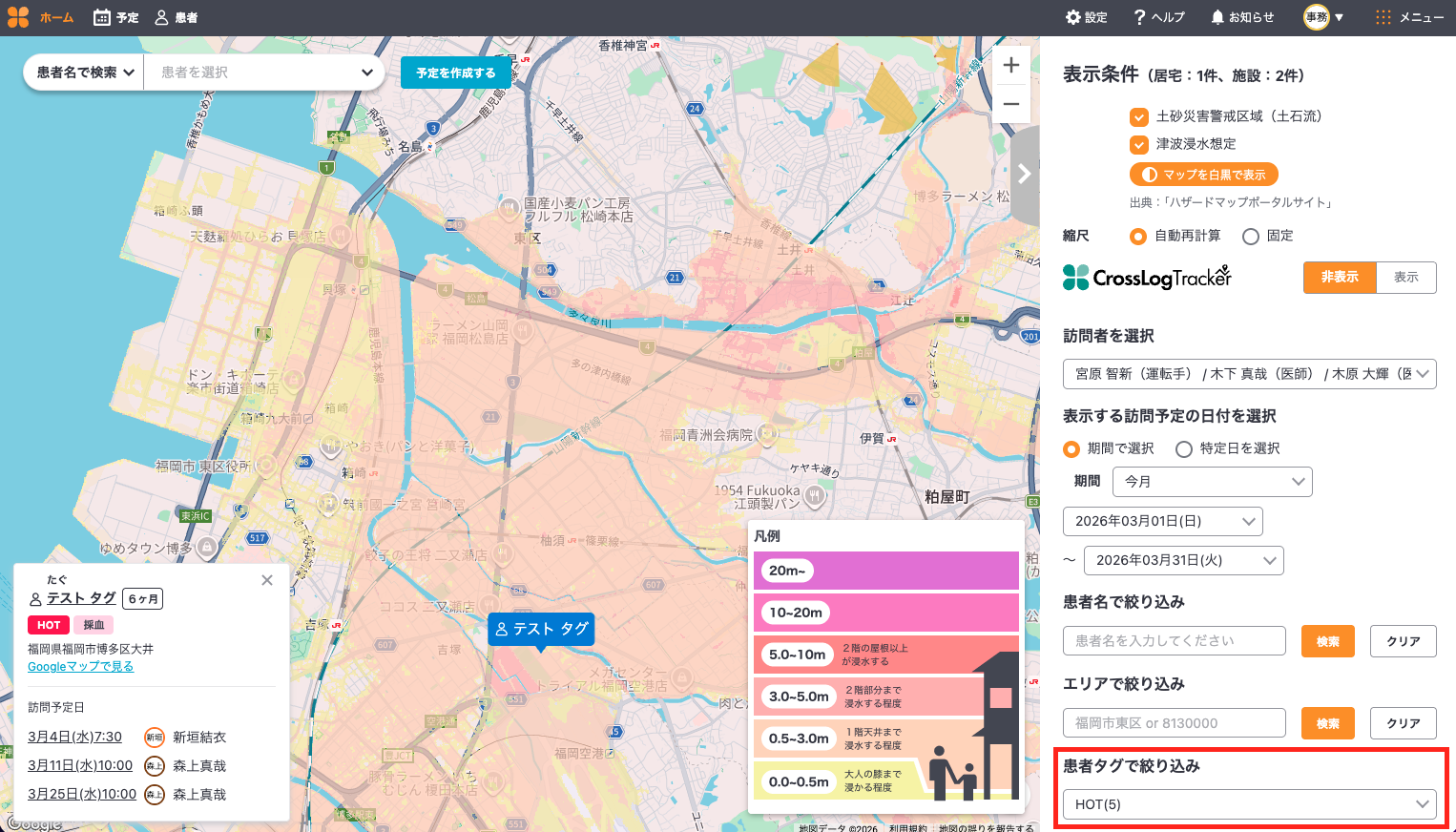The image size is (1456, 832).
Task: Open the 3月4日(水)7:30 visit link
Action: [x=74, y=737]
